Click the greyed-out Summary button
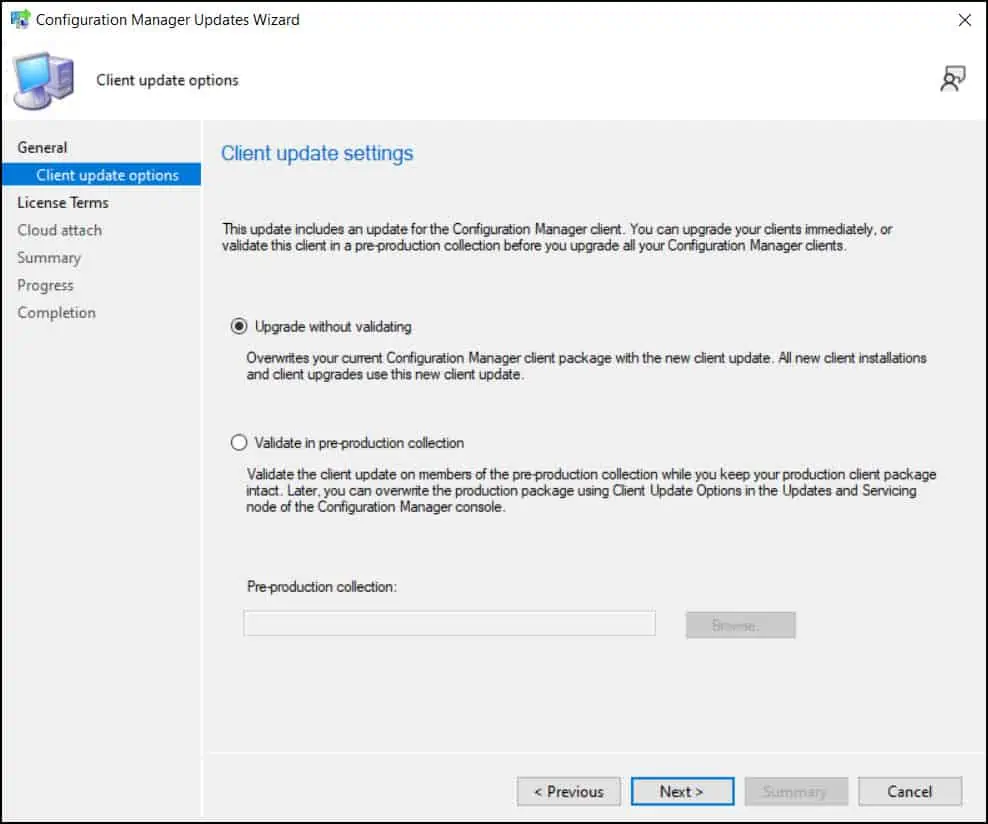This screenshot has height=824, width=988. point(796,791)
